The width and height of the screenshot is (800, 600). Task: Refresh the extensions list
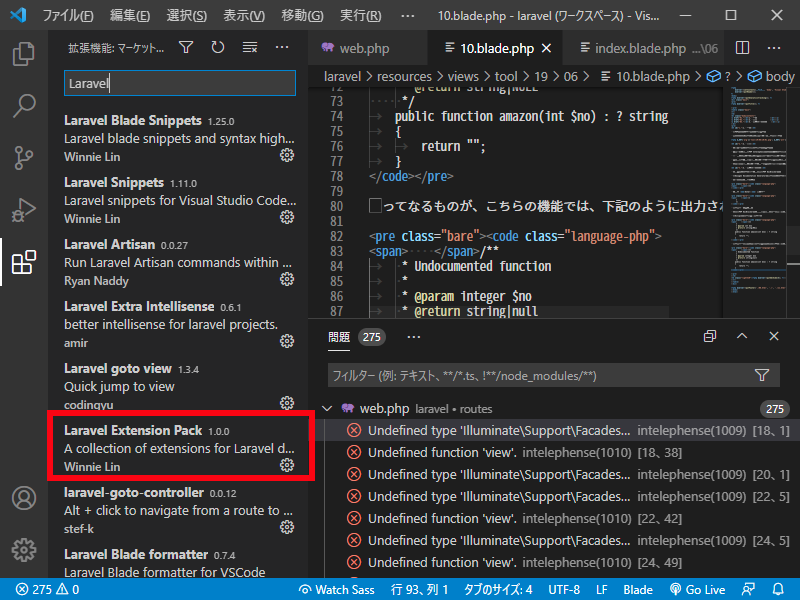pyautogui.click(x=217, y=47)
